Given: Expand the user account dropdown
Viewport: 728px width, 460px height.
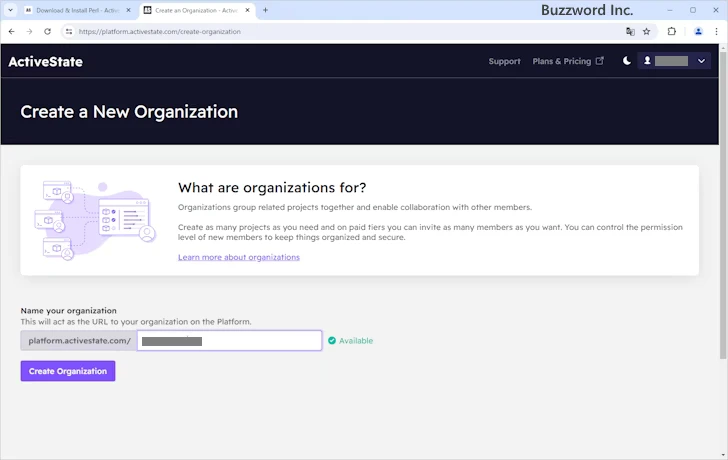Looking at the screenshot, I should click(x=674, y=61).
